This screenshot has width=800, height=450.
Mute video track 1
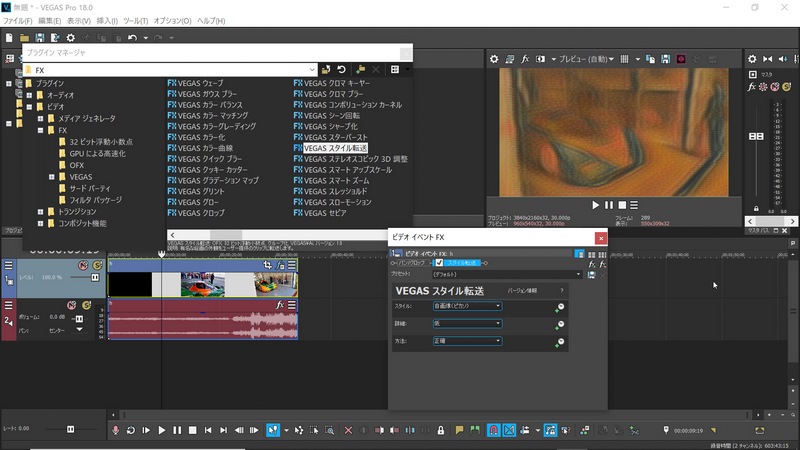pos(83,265)
